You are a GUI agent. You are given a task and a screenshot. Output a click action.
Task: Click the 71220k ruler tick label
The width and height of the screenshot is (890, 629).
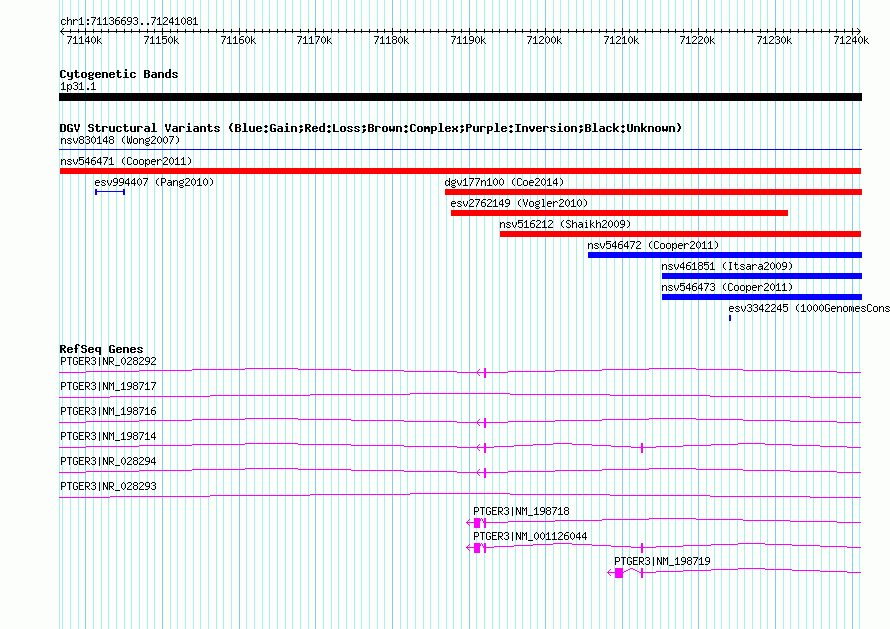[x=698, y=40]
